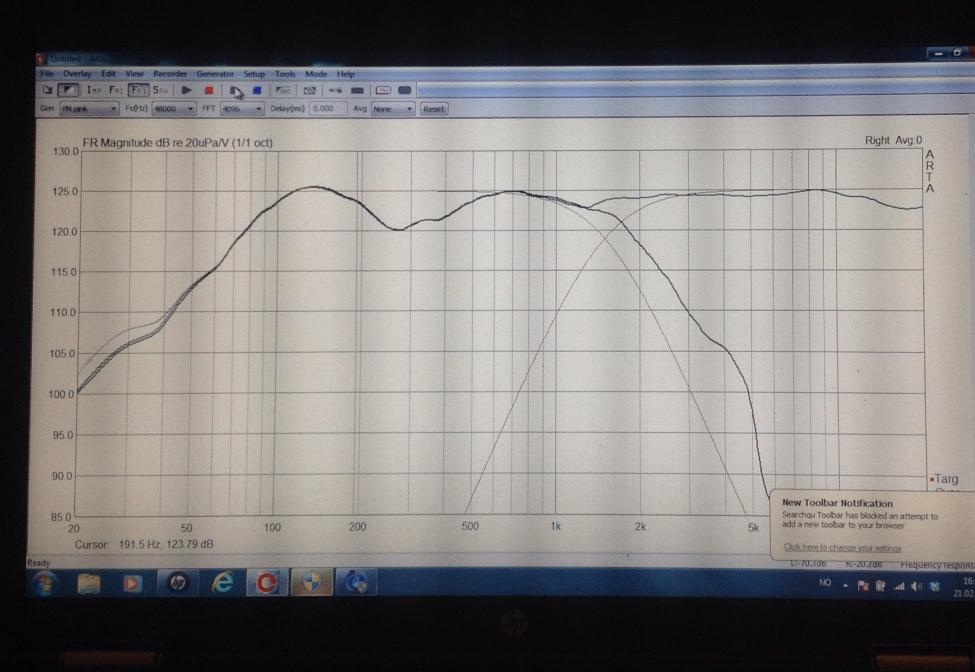This screenshot has width=975, height=672.
Task: Open the File menu
Action: click(47, 73)
